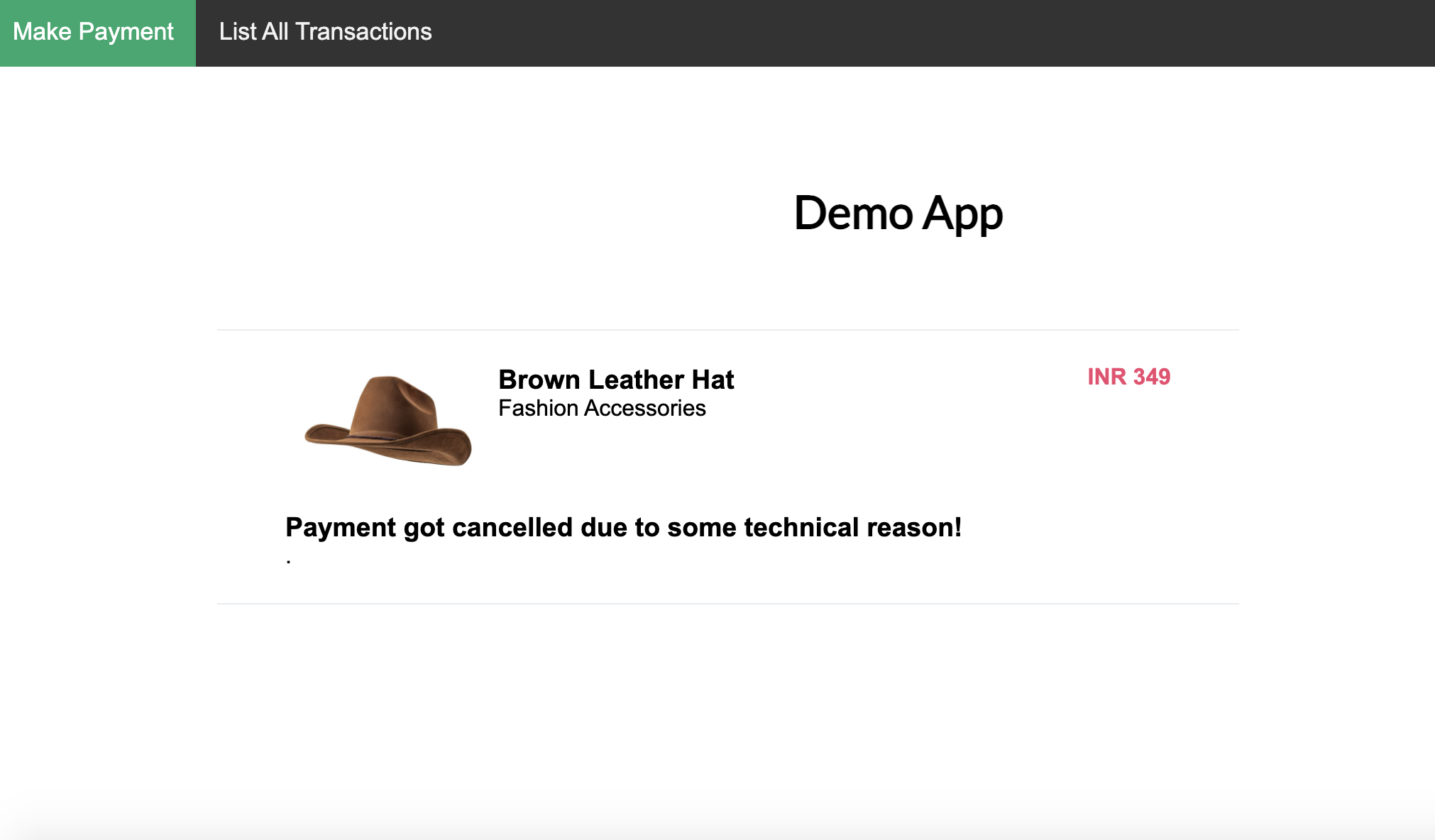Screen dimensions: 1435x840
Task: Select the Brown Leather Hat title
Action: coord(616,380)
